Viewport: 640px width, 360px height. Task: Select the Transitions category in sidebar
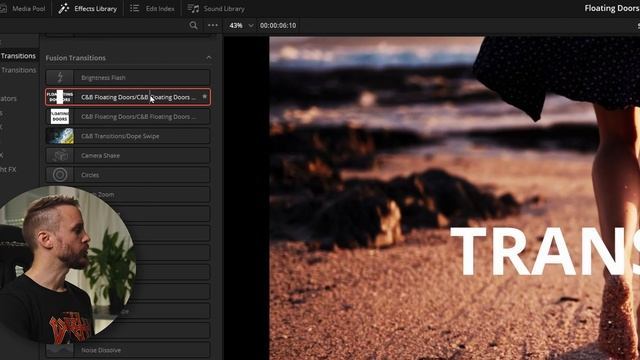[x=18, y=56]
